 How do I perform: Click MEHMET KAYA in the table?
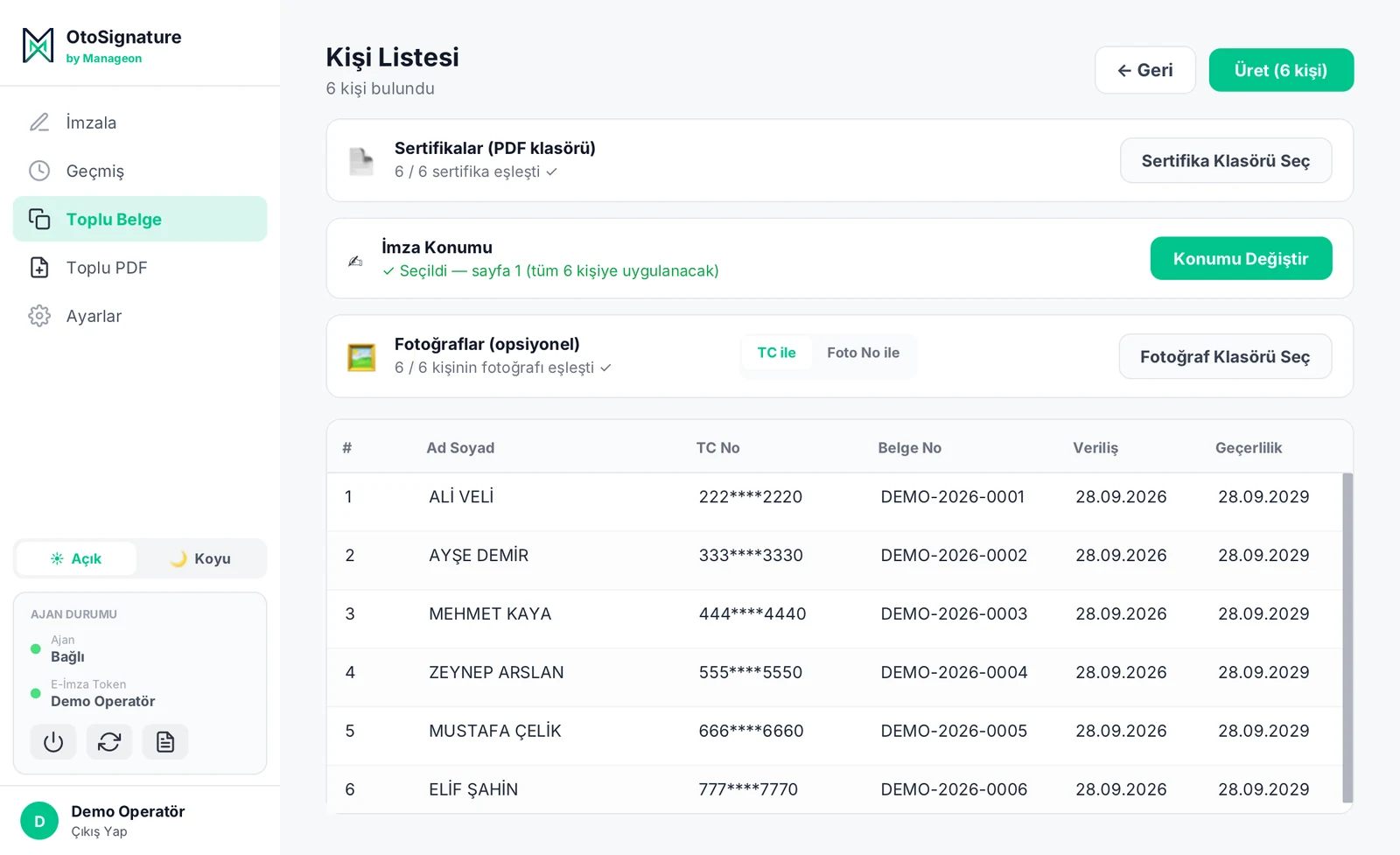point(490,614)
